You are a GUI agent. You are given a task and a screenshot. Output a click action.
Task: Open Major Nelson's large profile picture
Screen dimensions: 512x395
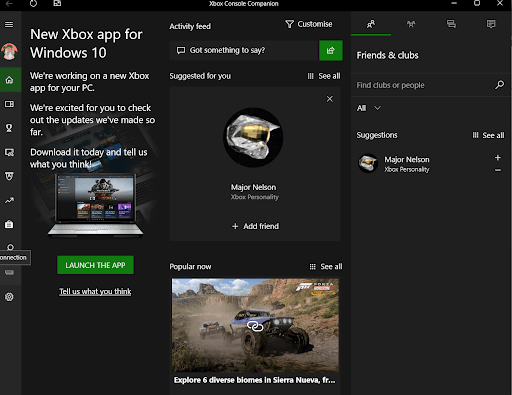point(253,137)
